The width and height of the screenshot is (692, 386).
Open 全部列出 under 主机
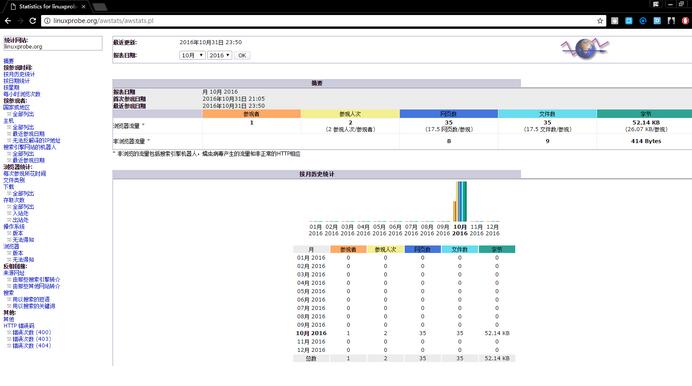coord(23,127)
